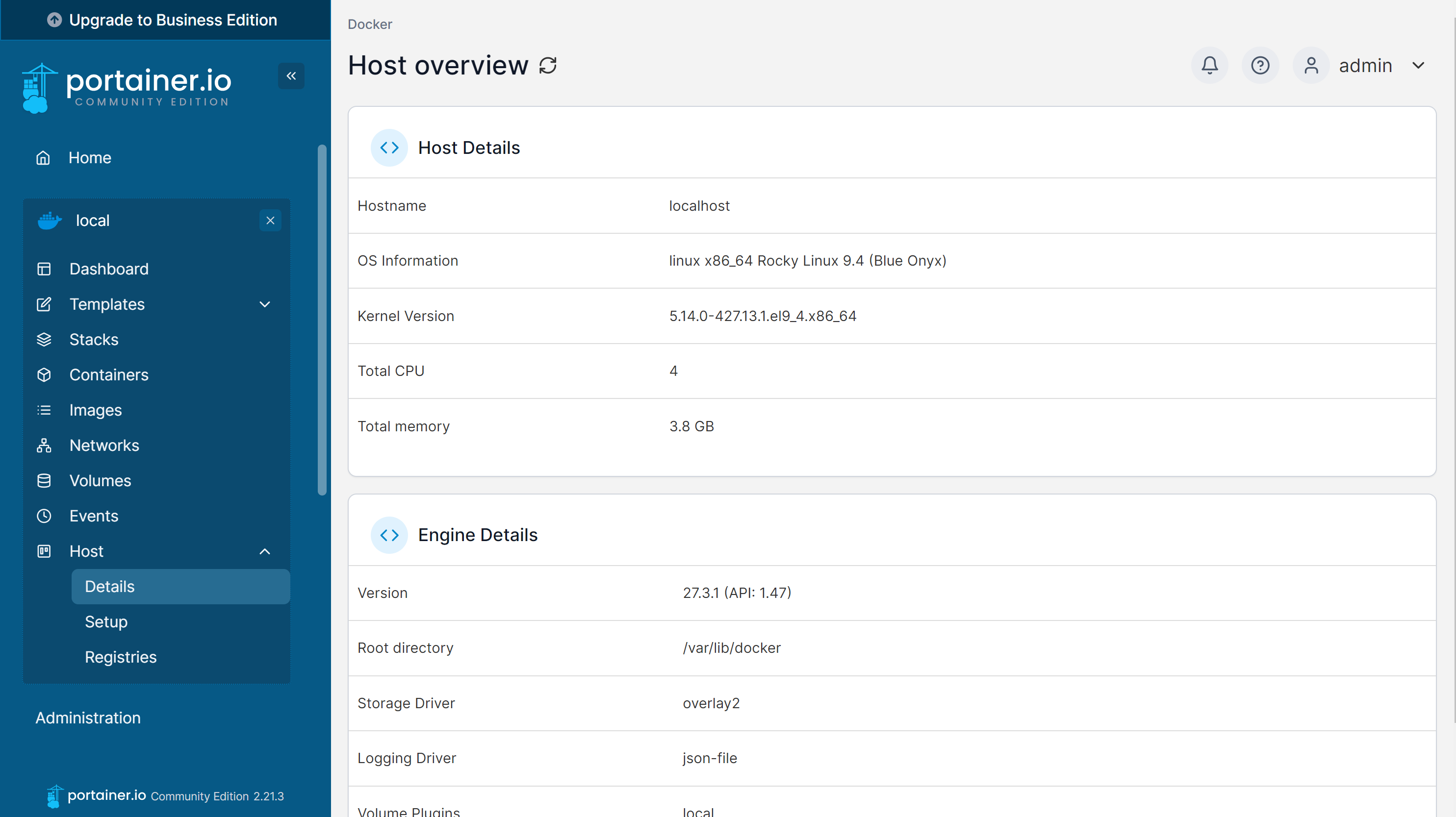Select the Total memory value 3.8 GB
The image size is (1456, 817).
pos(692,426)
